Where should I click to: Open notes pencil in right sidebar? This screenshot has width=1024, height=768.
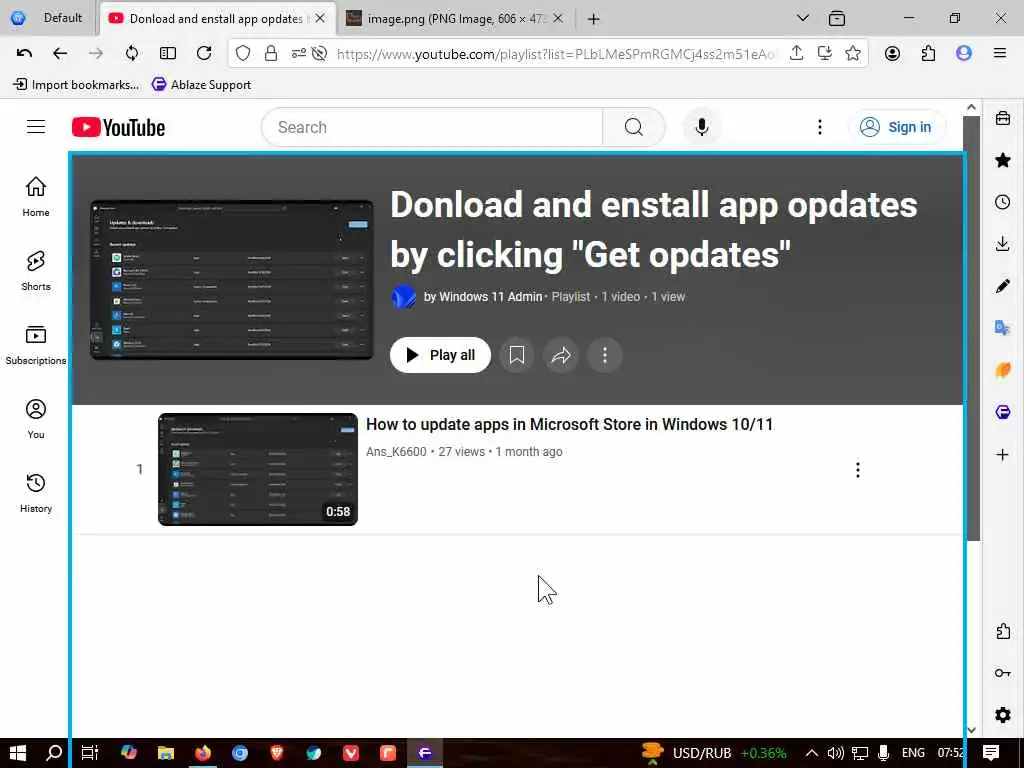pos(1003,286)
